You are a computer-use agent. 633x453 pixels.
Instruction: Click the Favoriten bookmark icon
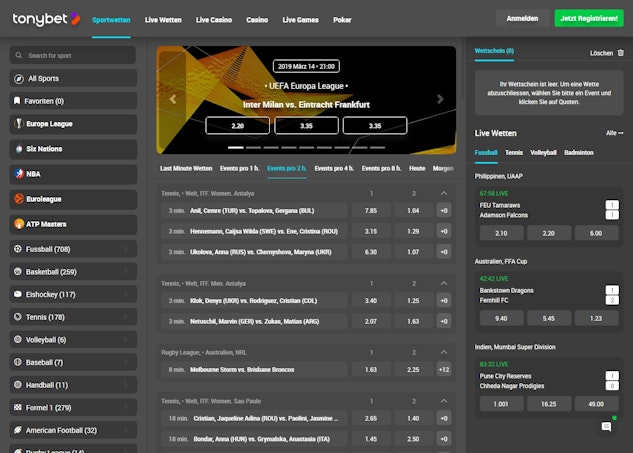pyautogui.click(x=17, y=101)
